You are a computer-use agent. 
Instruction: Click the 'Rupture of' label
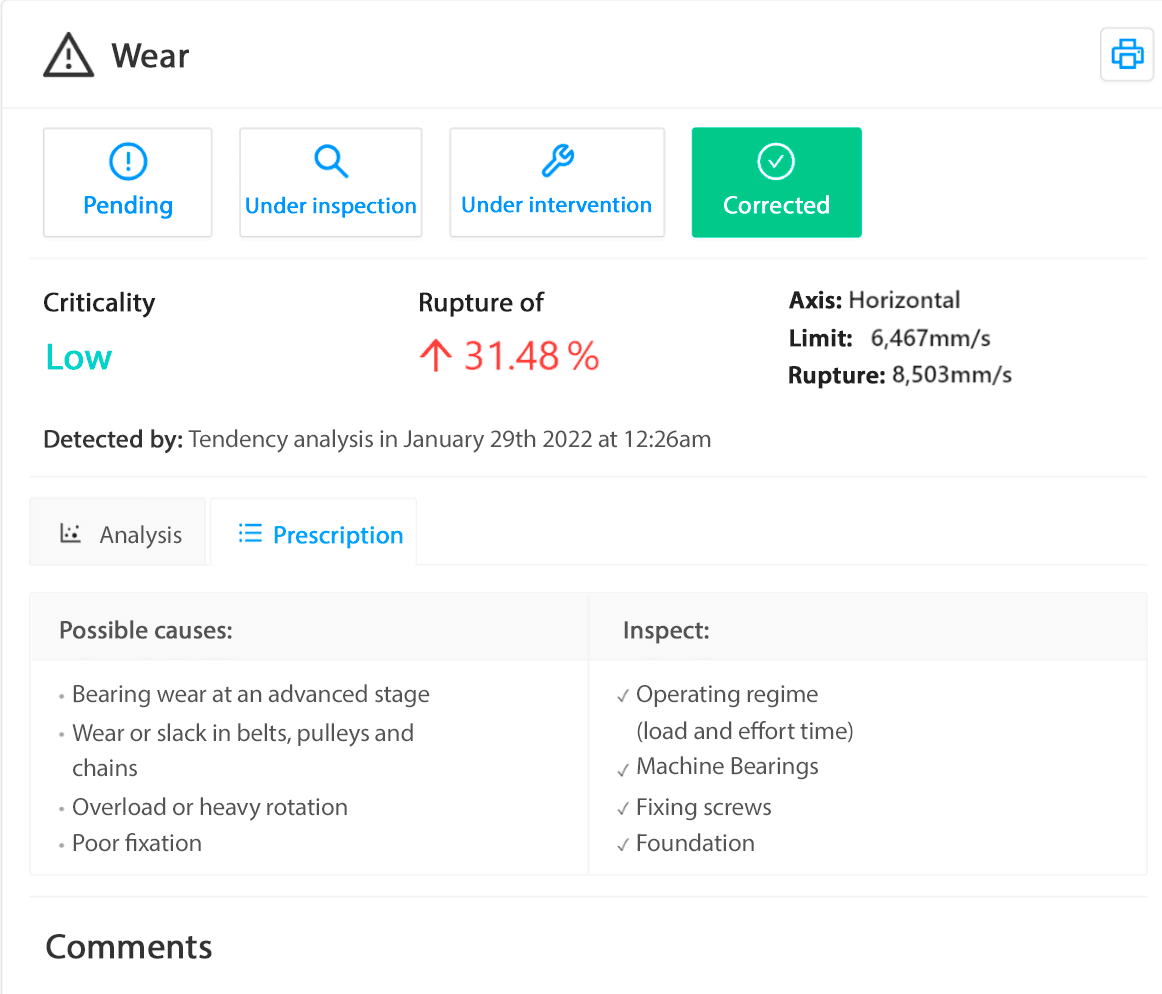click(481, 302)
